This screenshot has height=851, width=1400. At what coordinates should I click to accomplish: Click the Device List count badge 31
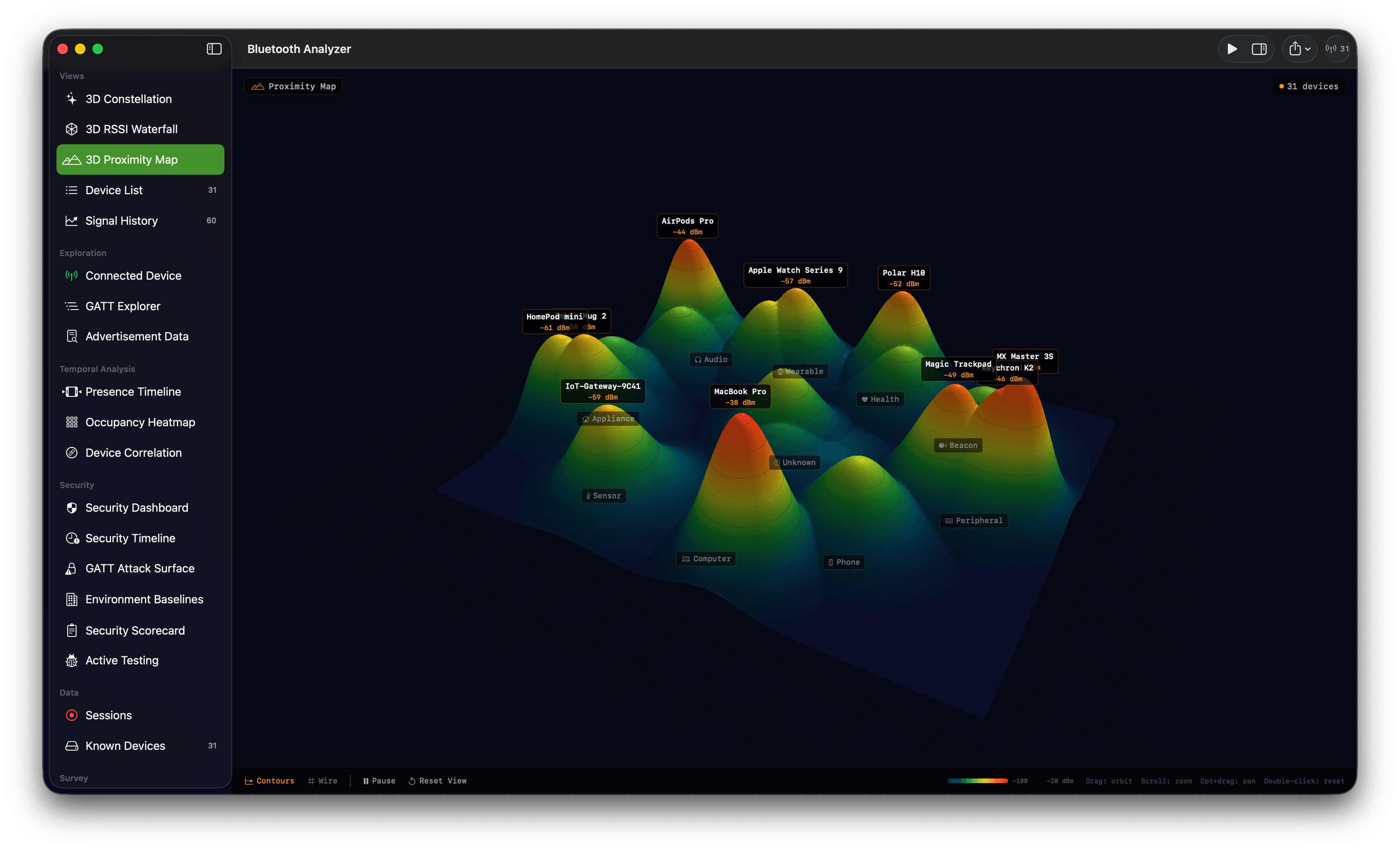212,190
